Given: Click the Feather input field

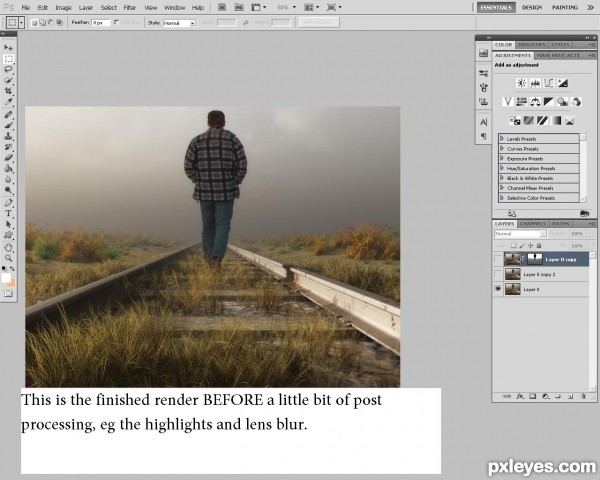Looking at the screenshot, I should [x=101, y=23].
